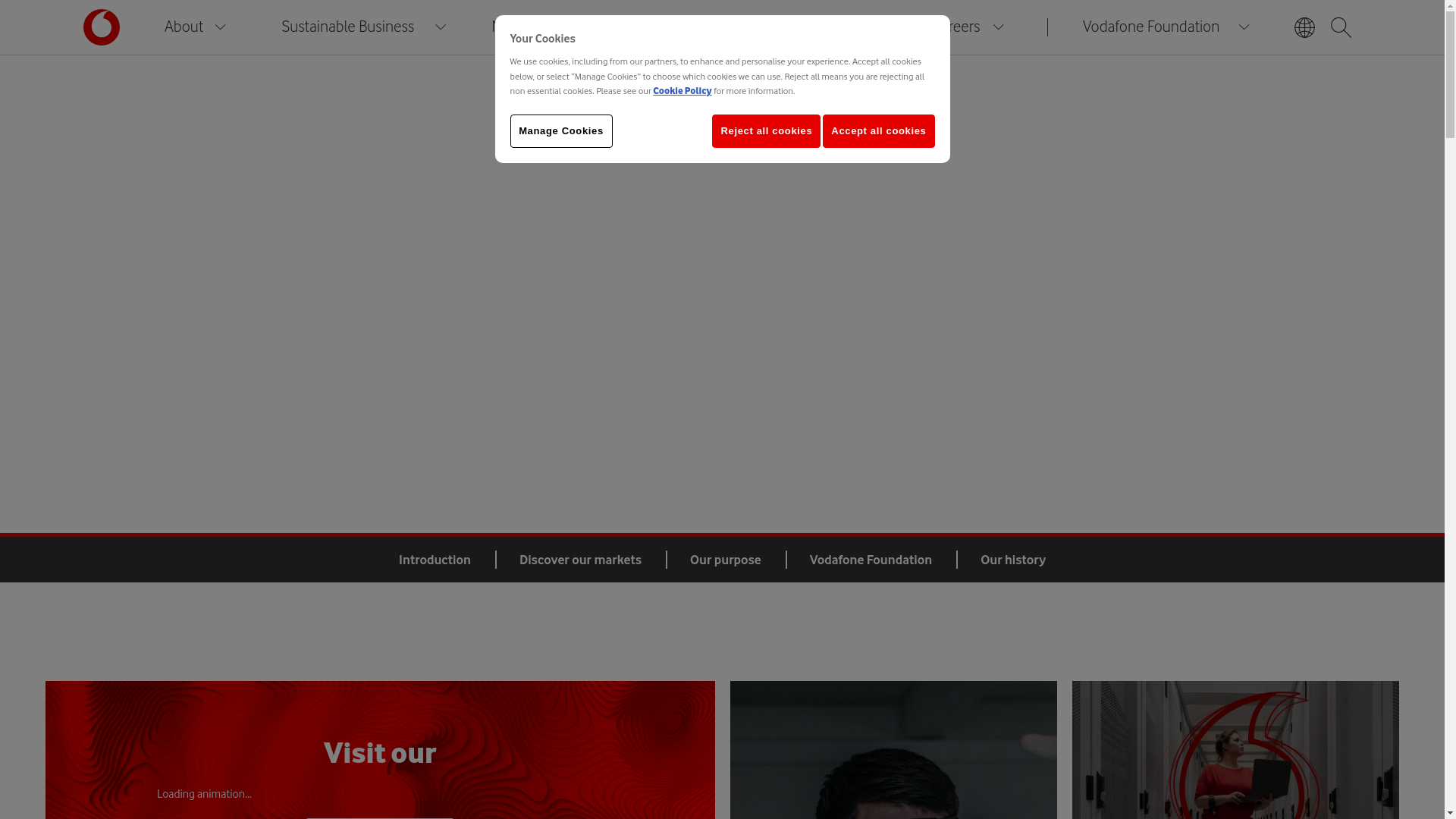Open the Cookie Policy link

pyautogui.click(x=682, y=91)
